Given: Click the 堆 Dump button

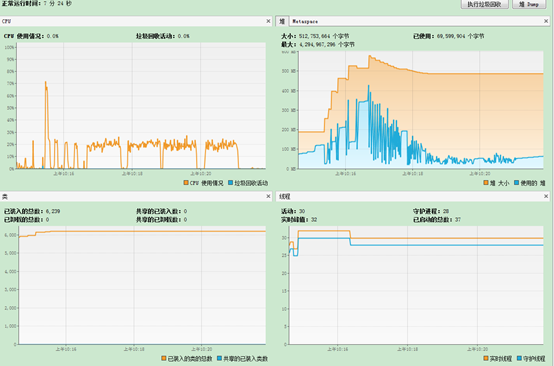Looking at the screenshot, I should (529, 4).
